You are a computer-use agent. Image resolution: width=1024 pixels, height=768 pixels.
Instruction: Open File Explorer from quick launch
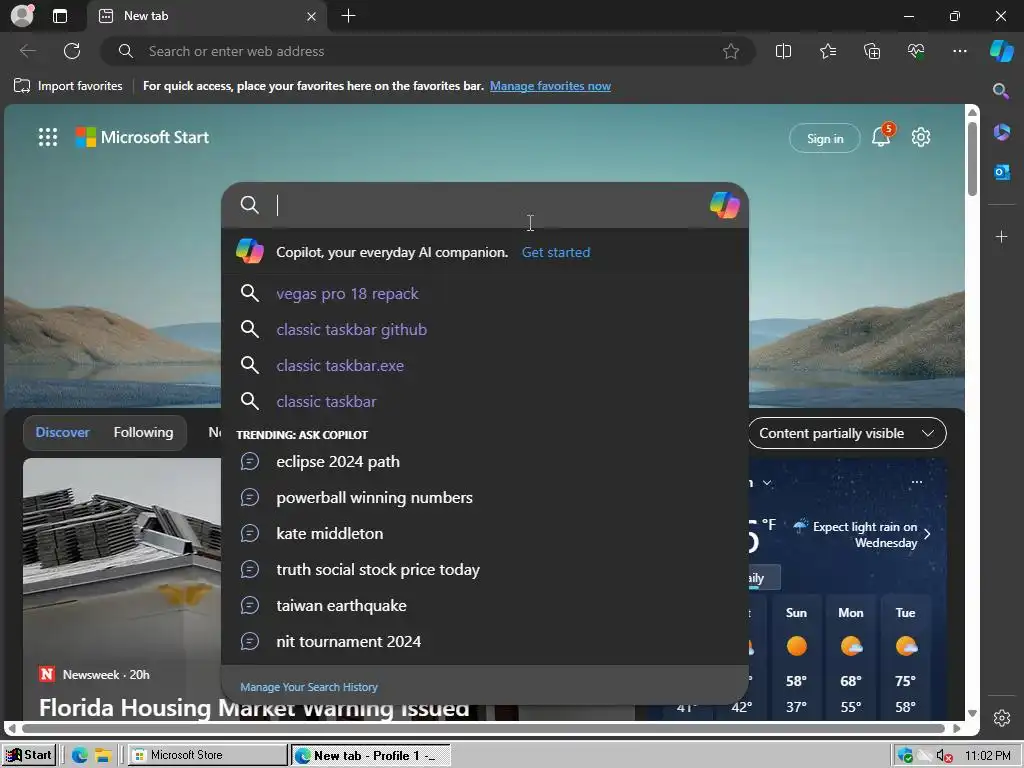pyautogui.click(x=103, y=755)
